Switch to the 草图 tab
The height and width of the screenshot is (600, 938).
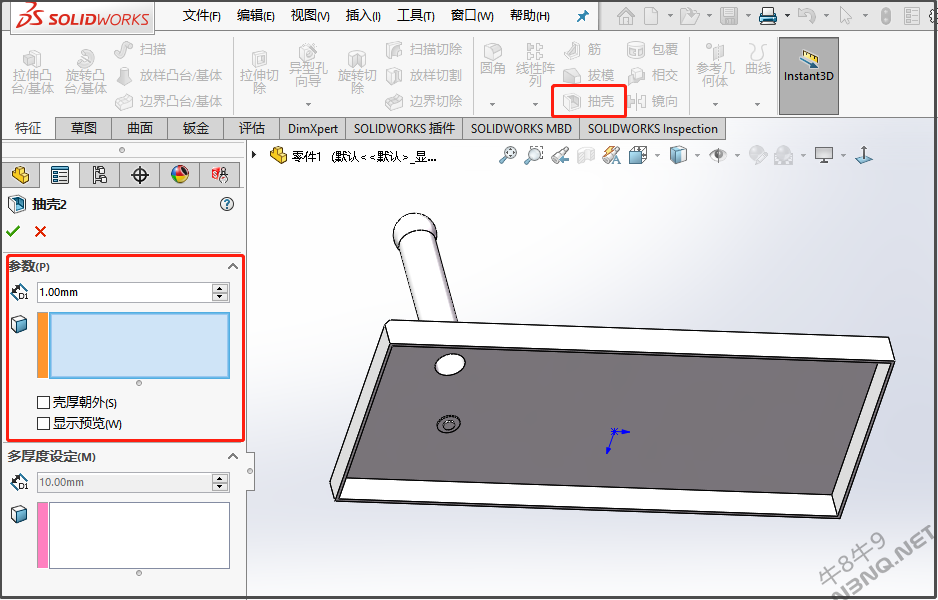[83, 129]
